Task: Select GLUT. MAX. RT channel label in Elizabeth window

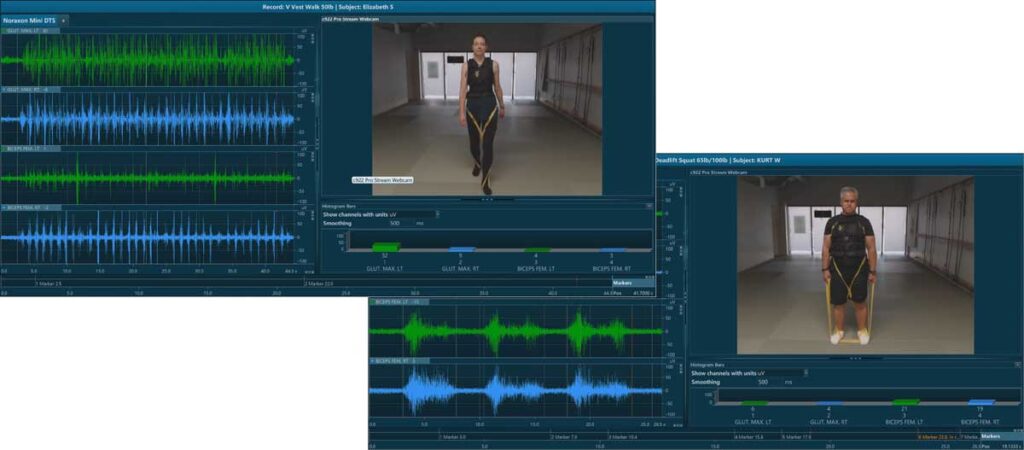Action: (x=30, y=89)
